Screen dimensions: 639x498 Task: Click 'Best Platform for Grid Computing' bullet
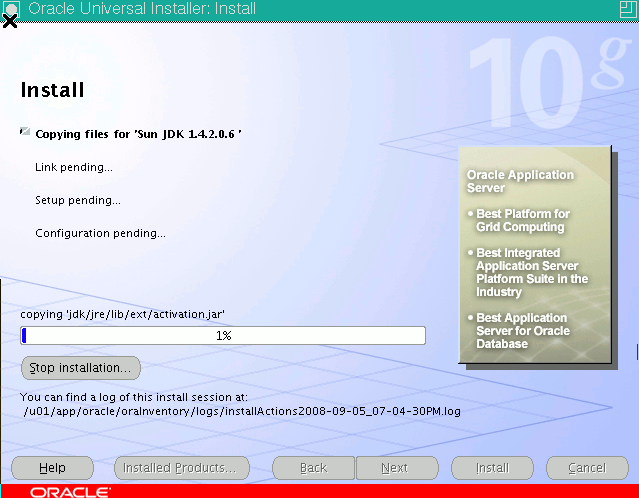tap(519, 220)
